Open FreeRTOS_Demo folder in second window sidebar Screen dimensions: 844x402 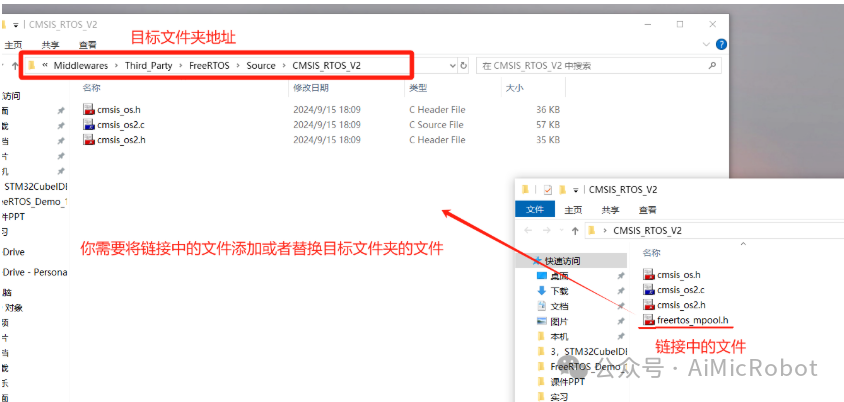(x=588, y=366)
